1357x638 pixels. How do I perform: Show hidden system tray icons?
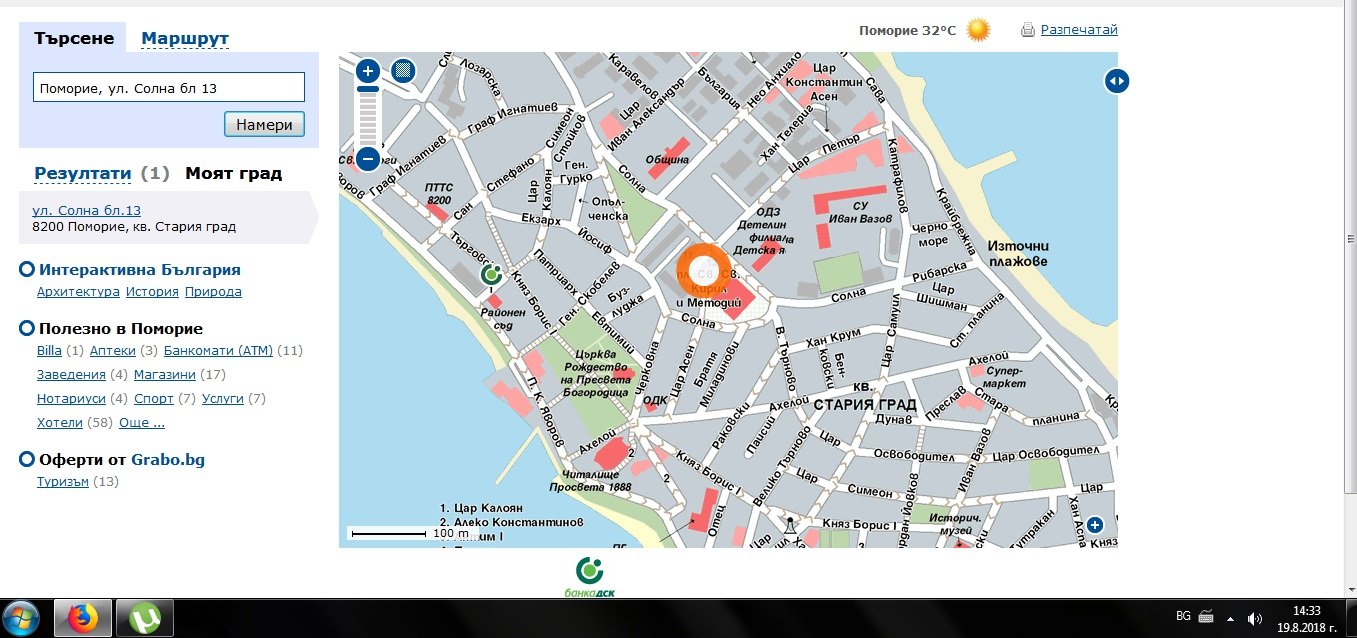1231,617
